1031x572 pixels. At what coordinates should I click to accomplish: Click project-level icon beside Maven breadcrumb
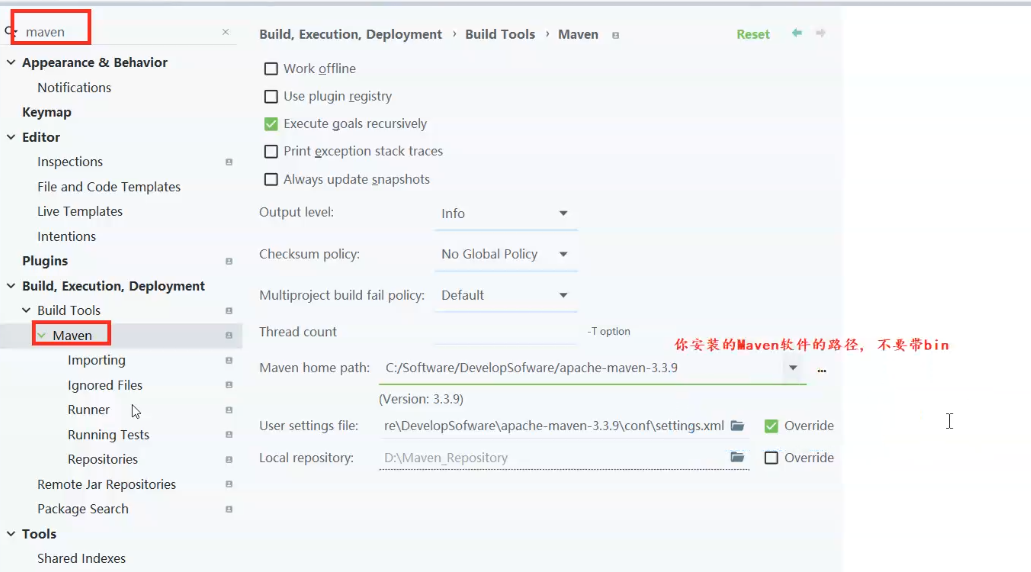point(615,36)
